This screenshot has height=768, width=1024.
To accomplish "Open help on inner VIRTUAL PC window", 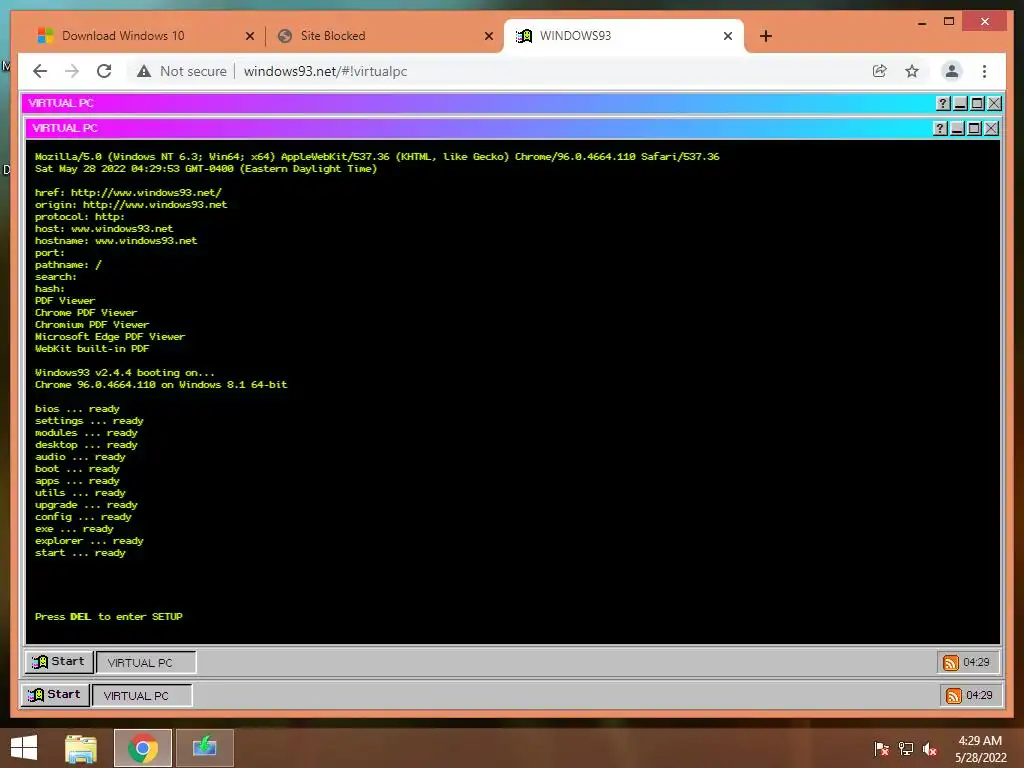I will point(940,128).
